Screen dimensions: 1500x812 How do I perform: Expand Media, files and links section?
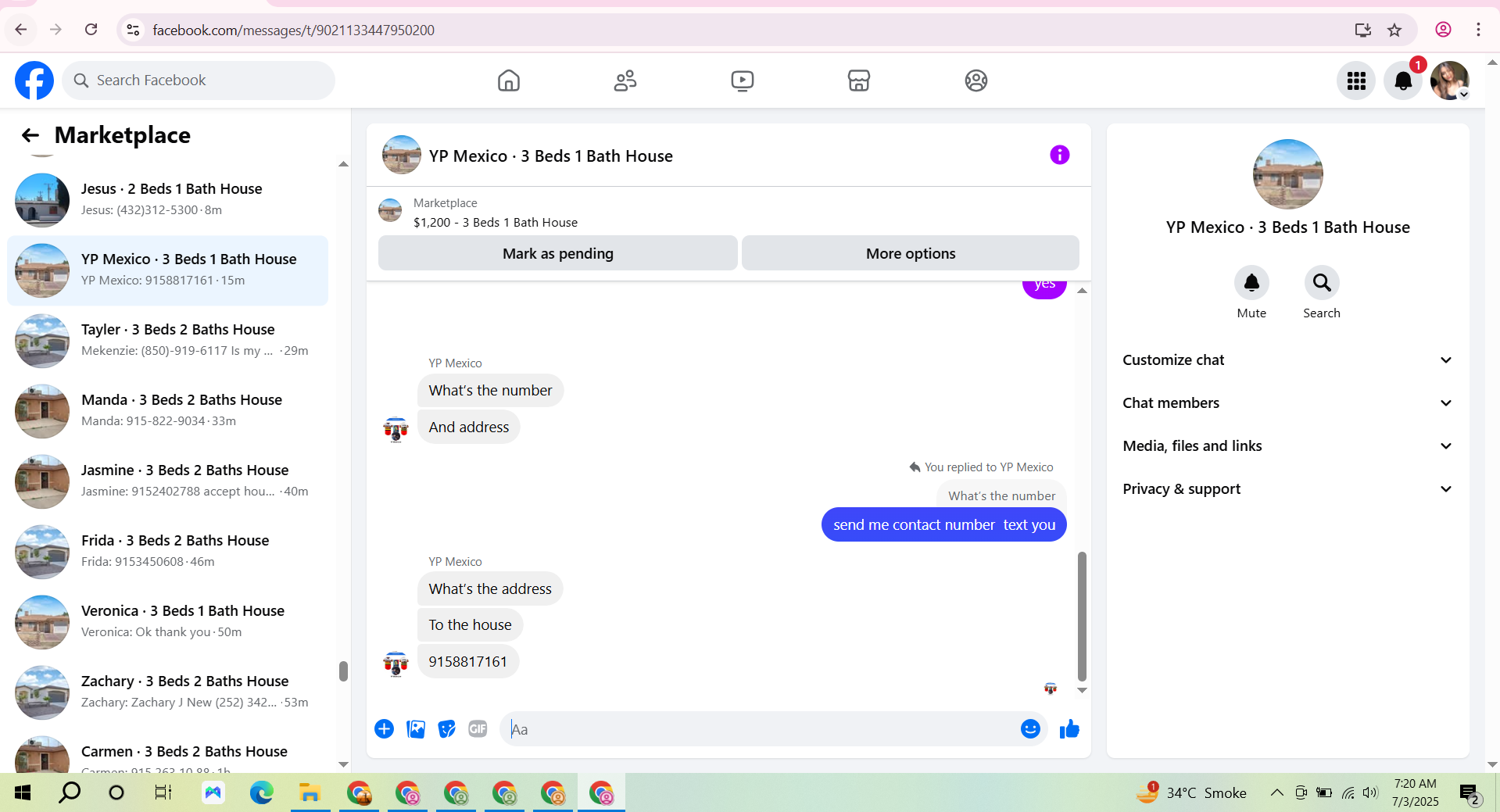coord(1287,446)
